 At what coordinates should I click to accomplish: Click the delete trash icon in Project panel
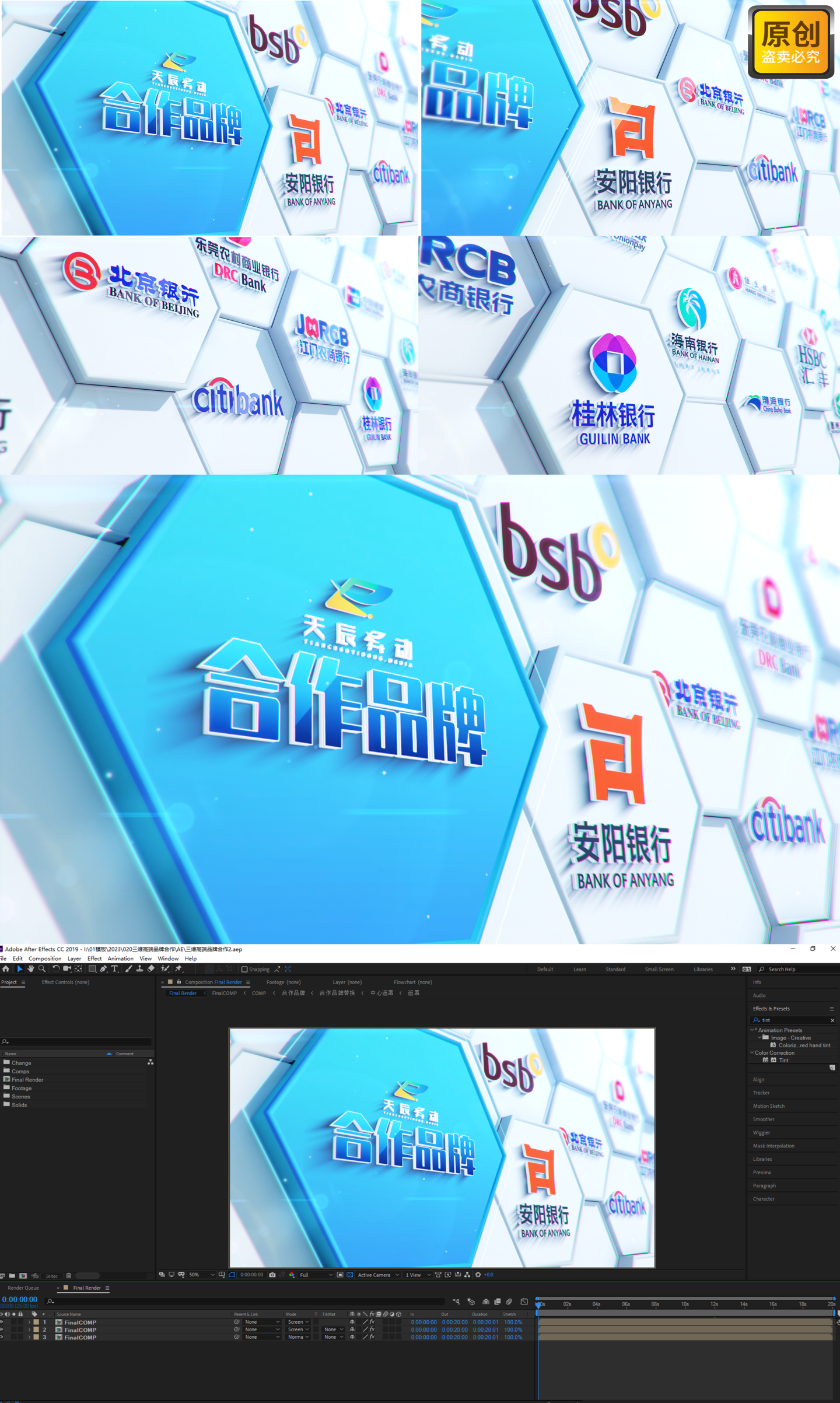tap(68, 1276)
